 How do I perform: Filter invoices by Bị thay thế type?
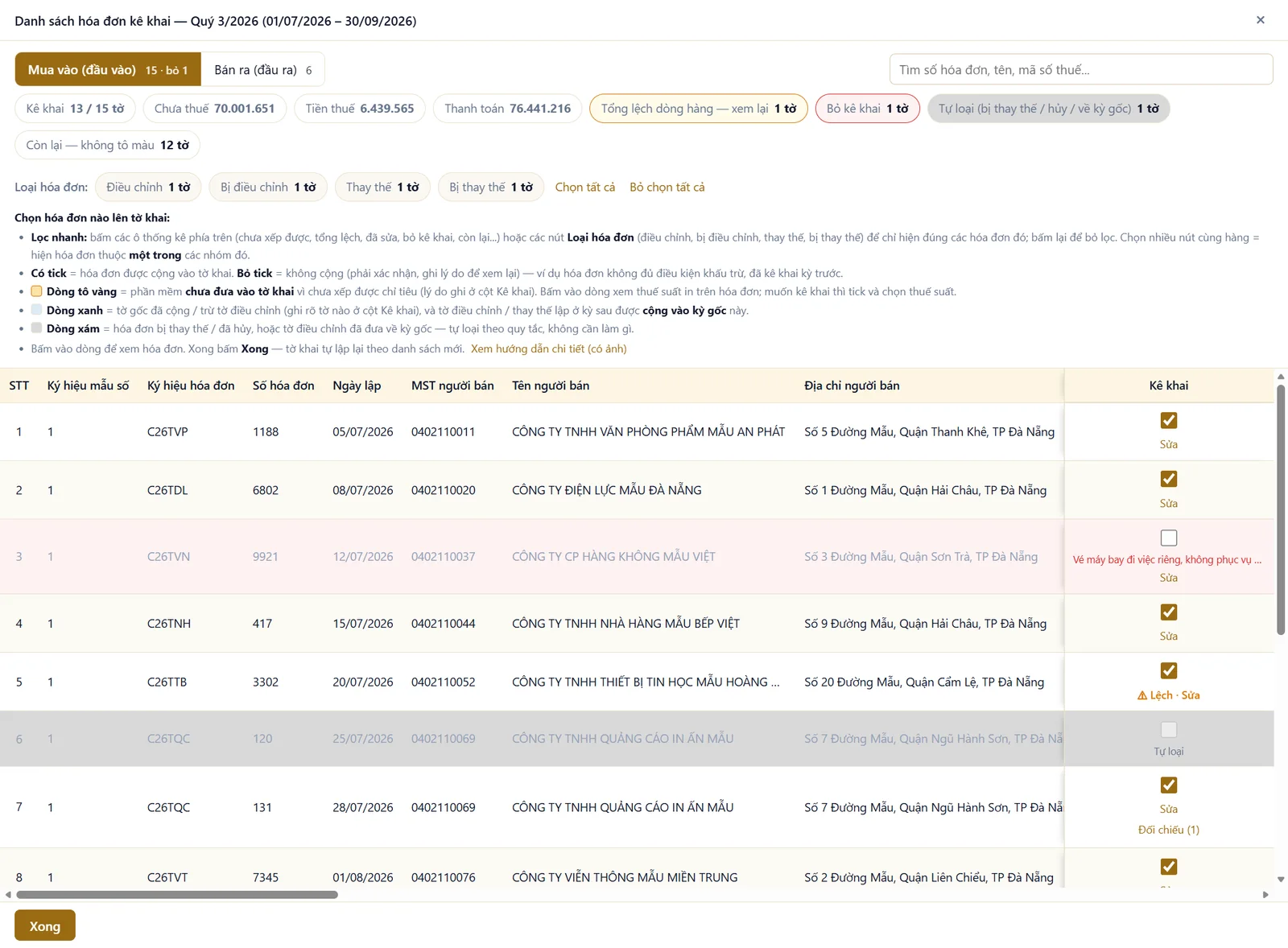491,188
